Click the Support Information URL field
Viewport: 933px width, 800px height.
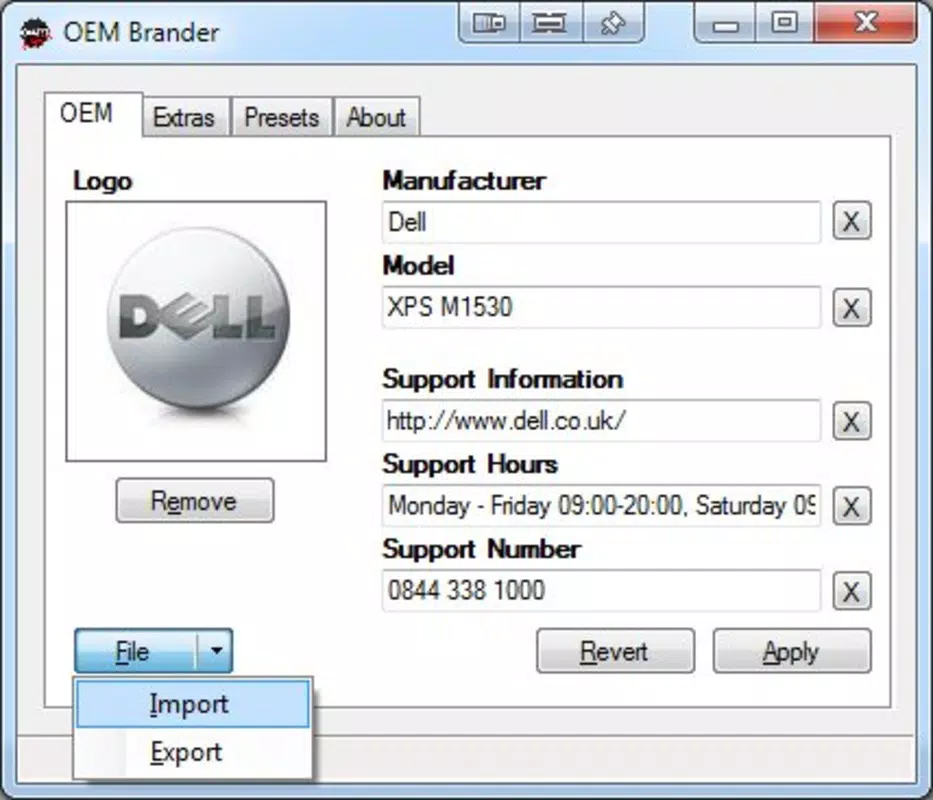tap(601, 421)
